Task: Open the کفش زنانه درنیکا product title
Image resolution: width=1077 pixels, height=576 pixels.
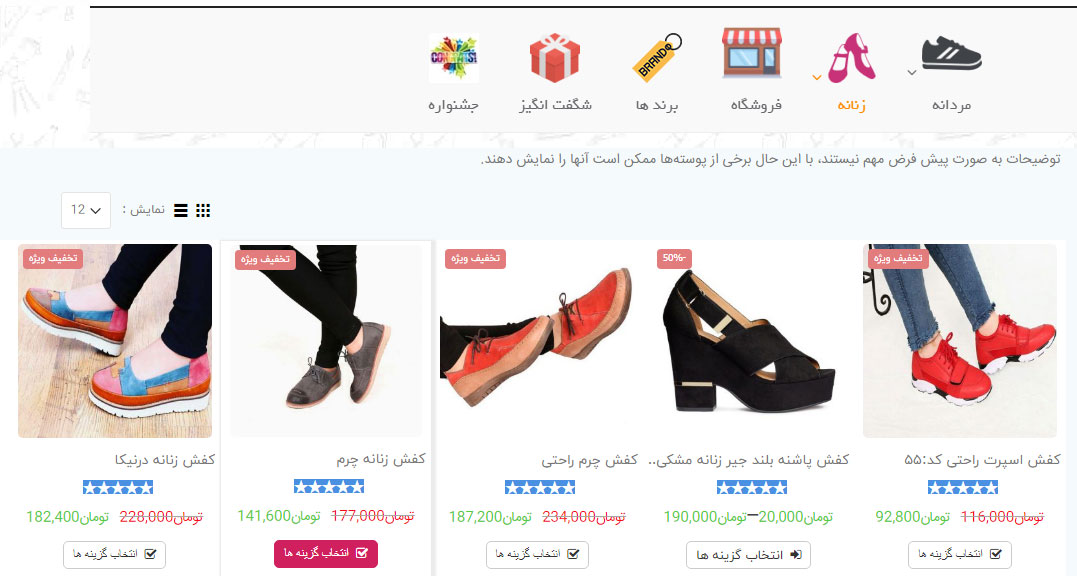Action: [165, 460]
